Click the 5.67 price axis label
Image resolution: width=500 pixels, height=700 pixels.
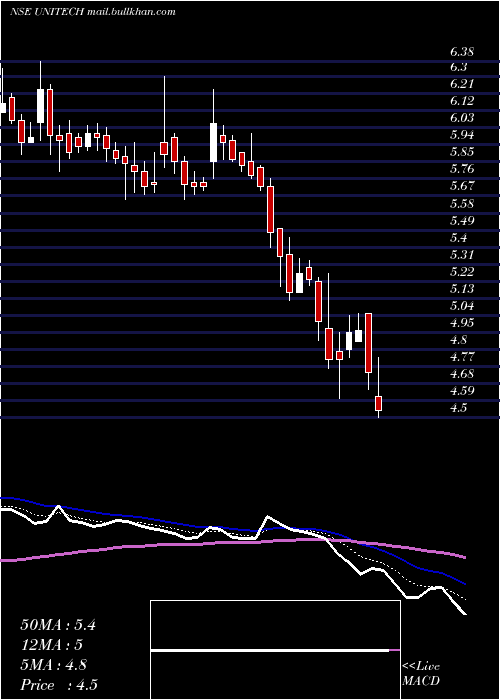462,186
